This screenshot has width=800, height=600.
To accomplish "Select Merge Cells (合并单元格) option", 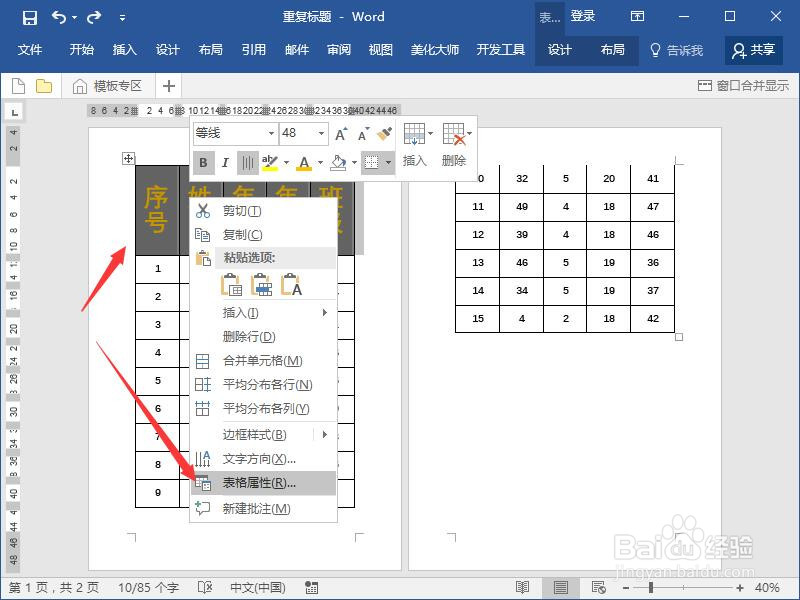I will pyautogui.click(x=263, y=361).
